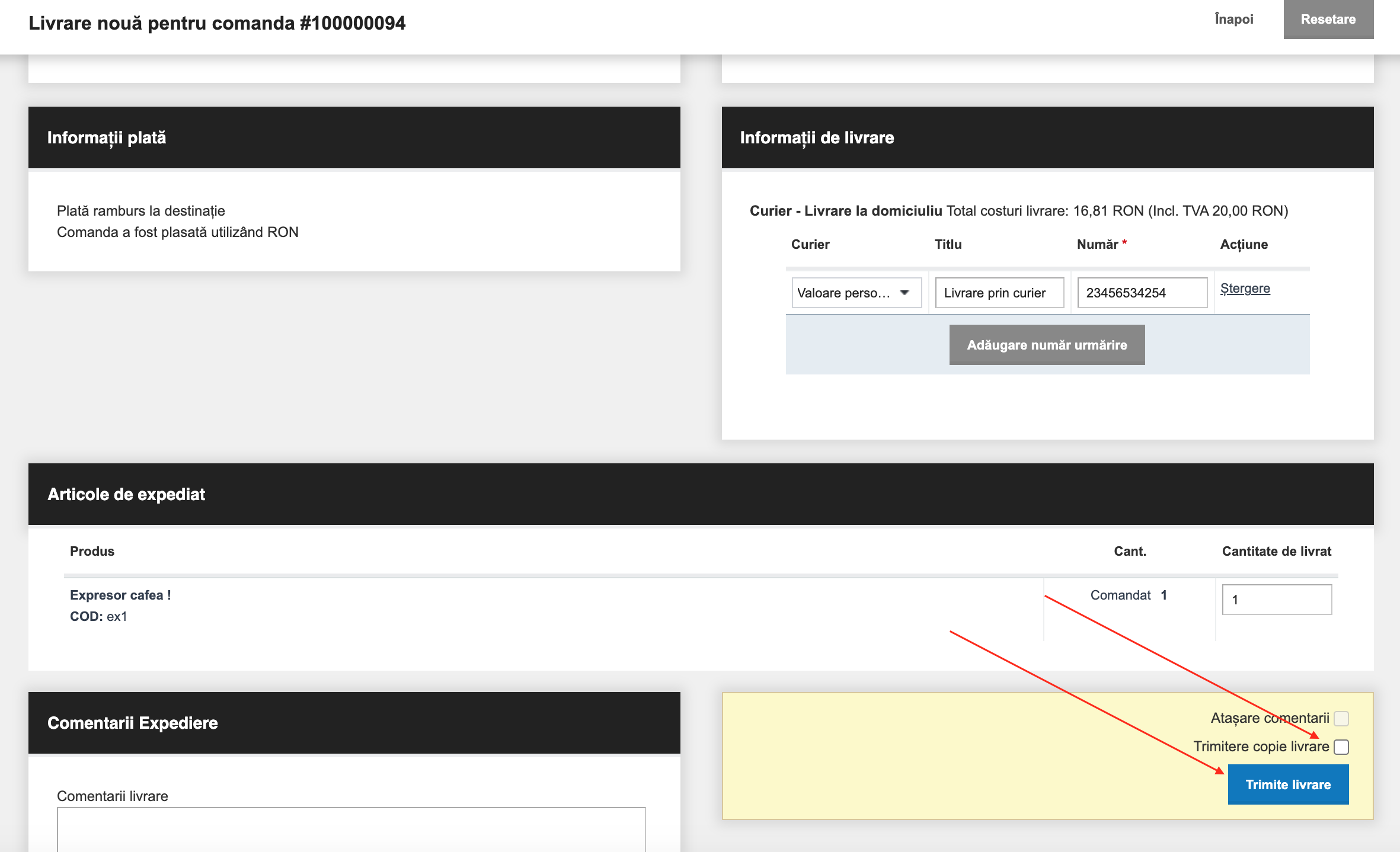The image size is (1400, 852).
Task: Open the Curier carrier dropdown
Action: coord(856,293)
